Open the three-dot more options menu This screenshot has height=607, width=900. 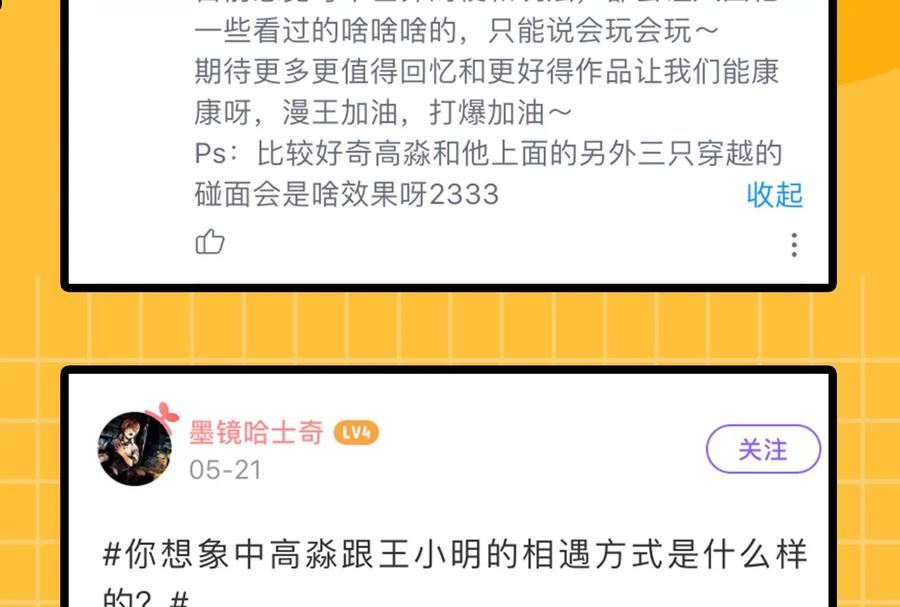[794, 245]
